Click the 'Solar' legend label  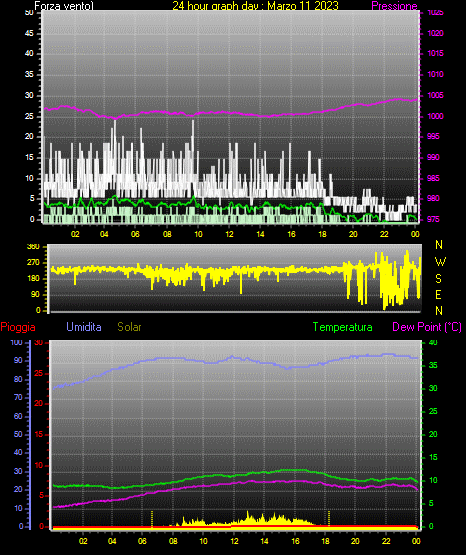pos(129,327)
